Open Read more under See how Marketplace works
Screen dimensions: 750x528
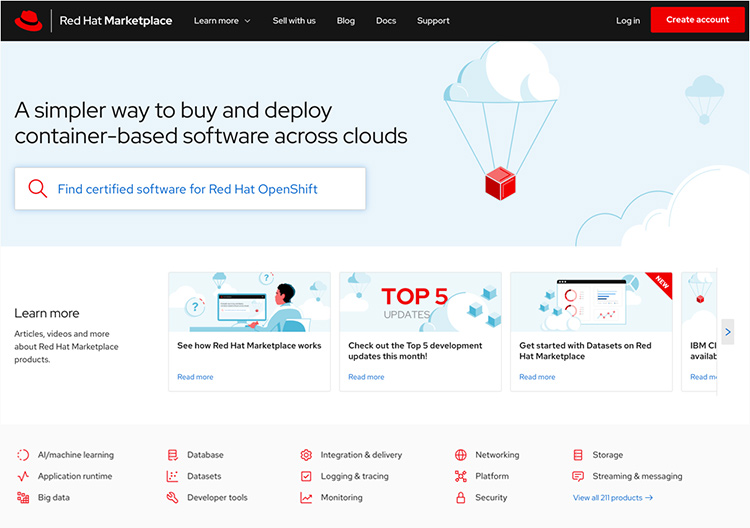pos(195,377)
